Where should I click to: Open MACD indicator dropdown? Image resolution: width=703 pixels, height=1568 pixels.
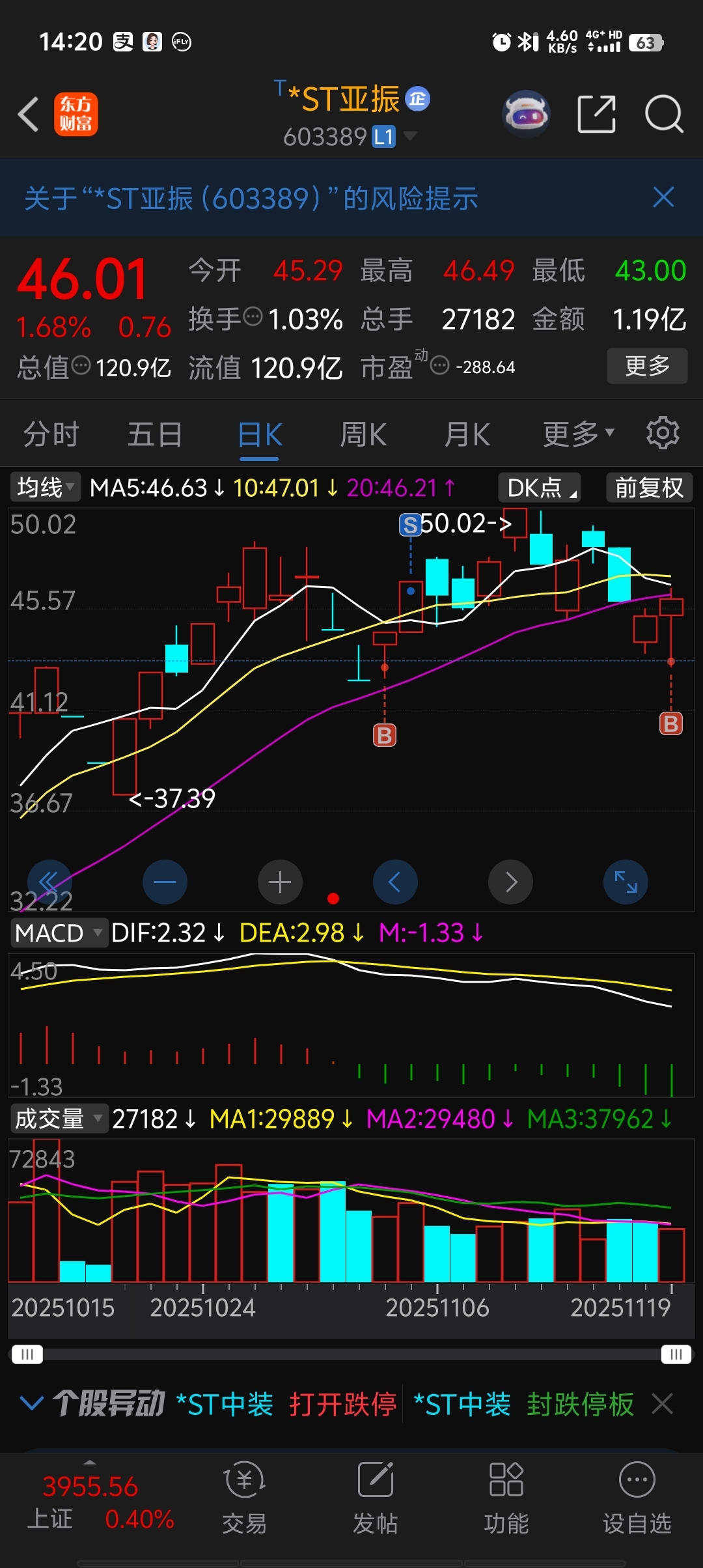click(59, 933)
